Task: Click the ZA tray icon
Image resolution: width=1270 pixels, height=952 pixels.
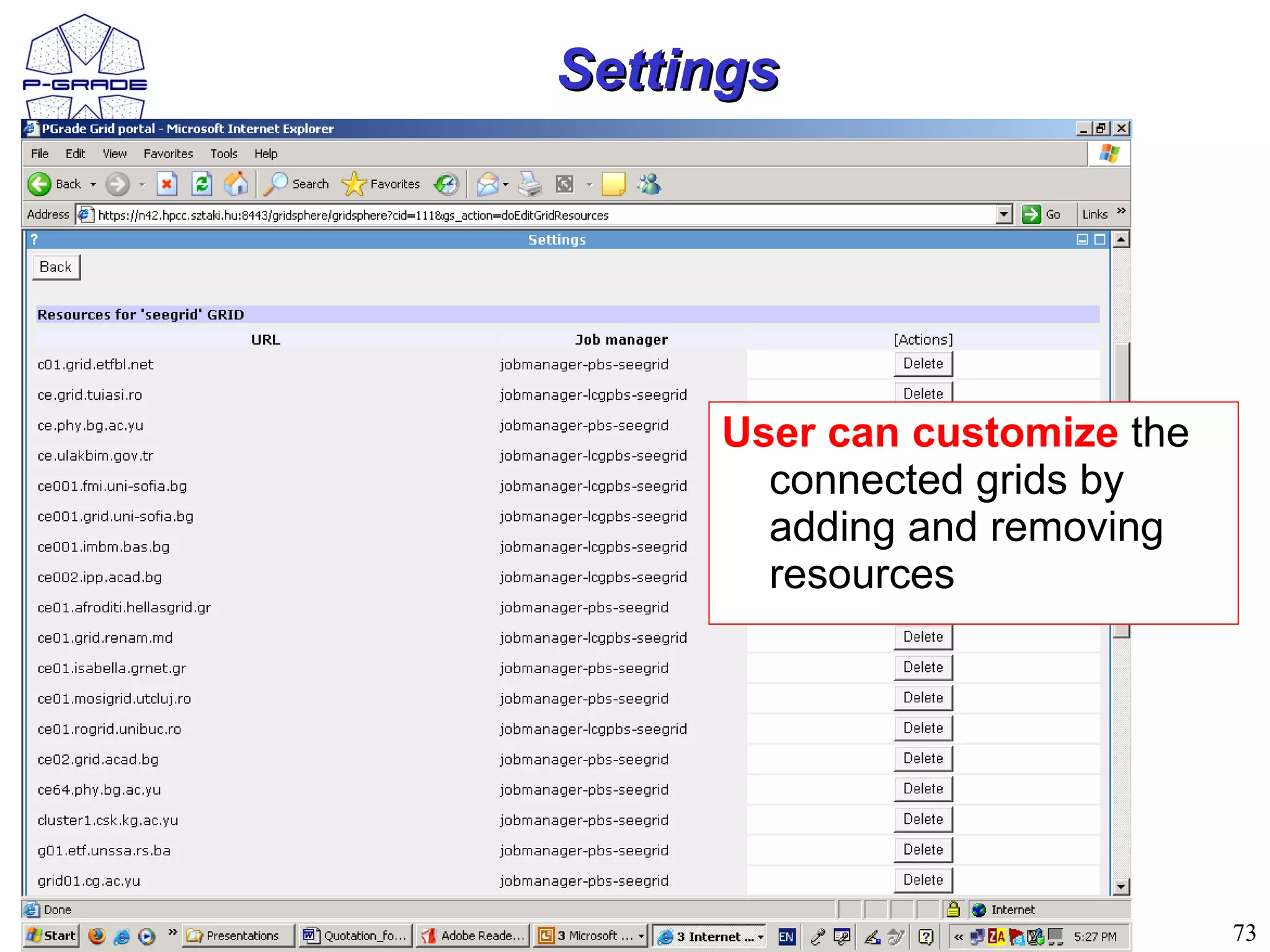Action: tap(997, 936)
